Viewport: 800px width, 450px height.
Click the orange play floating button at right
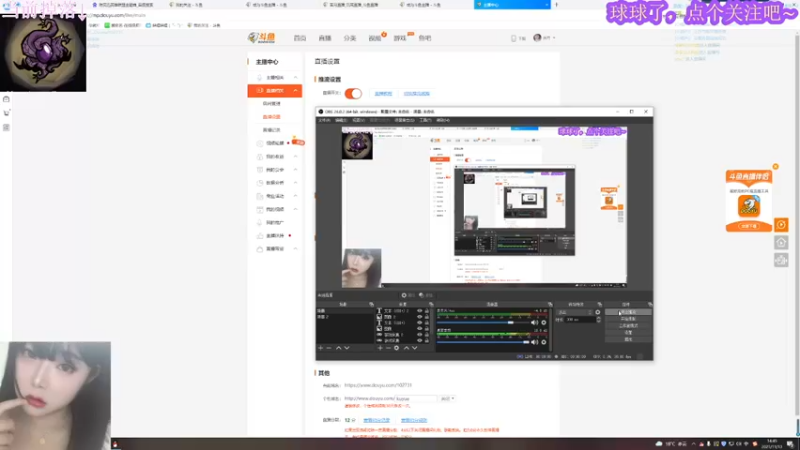(x=781, y=225)
